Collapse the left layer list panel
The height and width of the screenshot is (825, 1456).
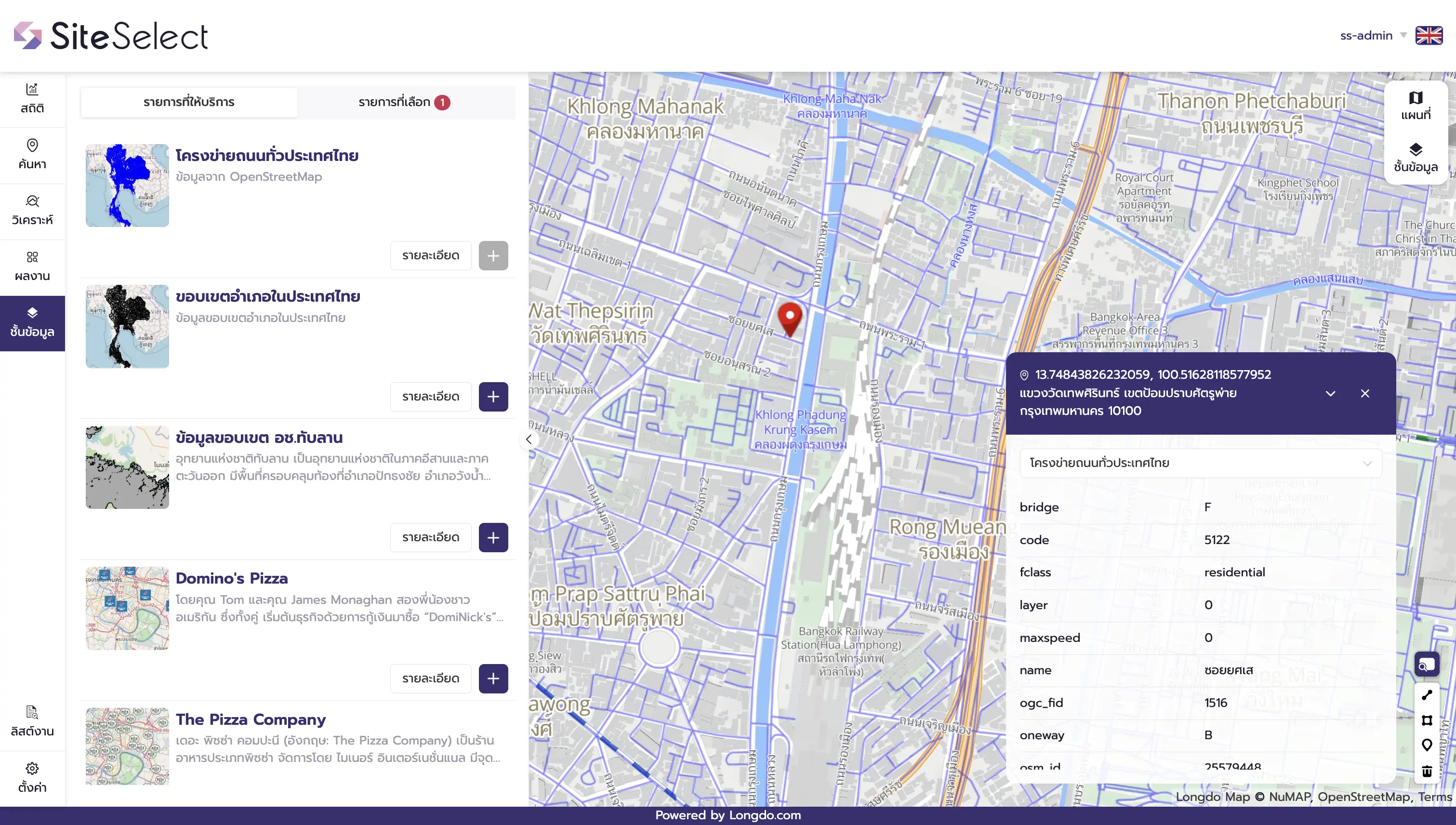tap(529, 439)
